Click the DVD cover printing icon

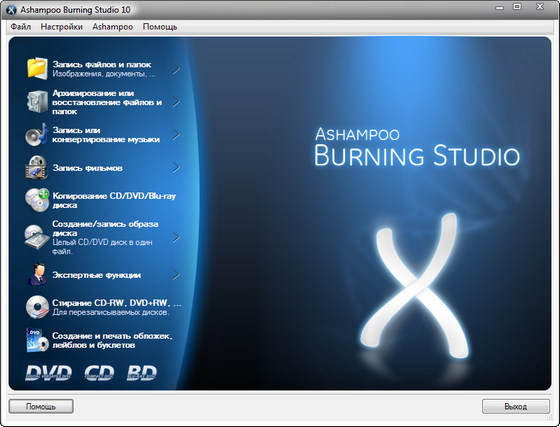point(37,340)
